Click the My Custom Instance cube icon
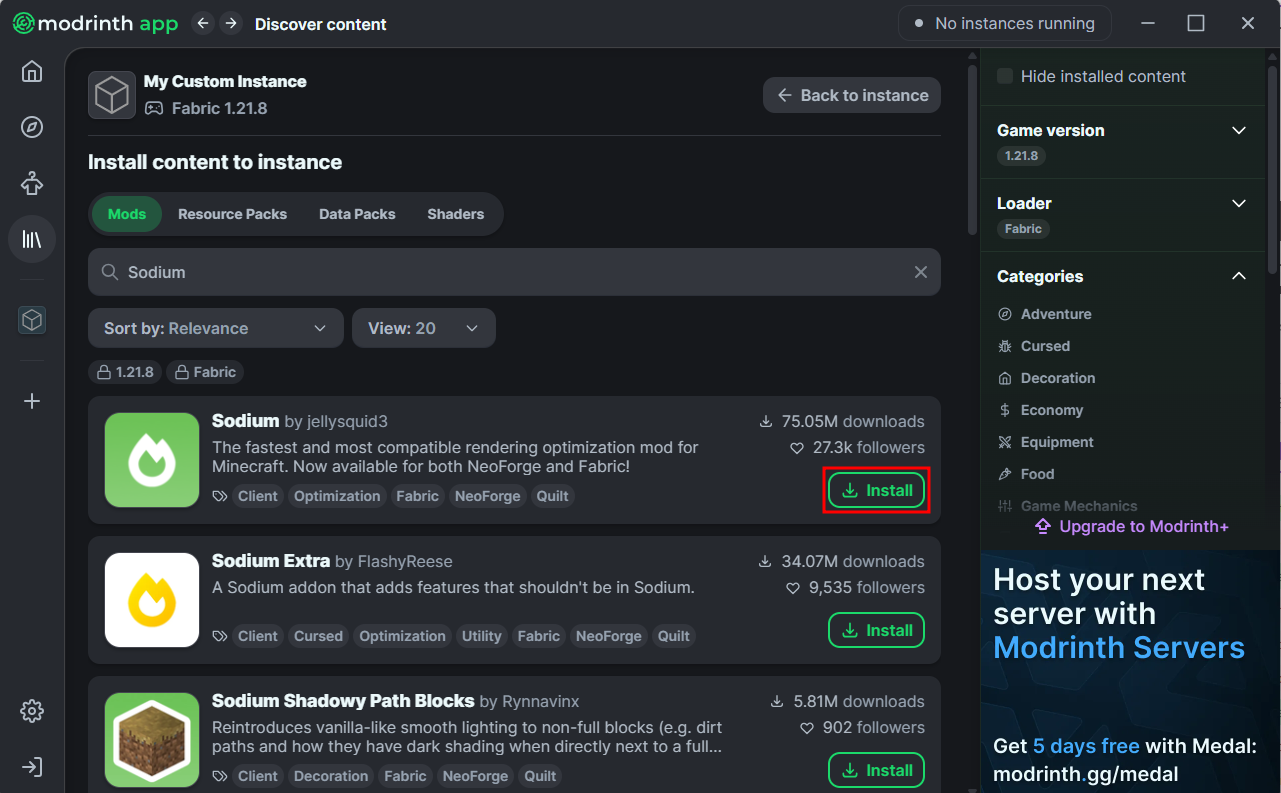The image size is (1281, 793). [112, 95]
